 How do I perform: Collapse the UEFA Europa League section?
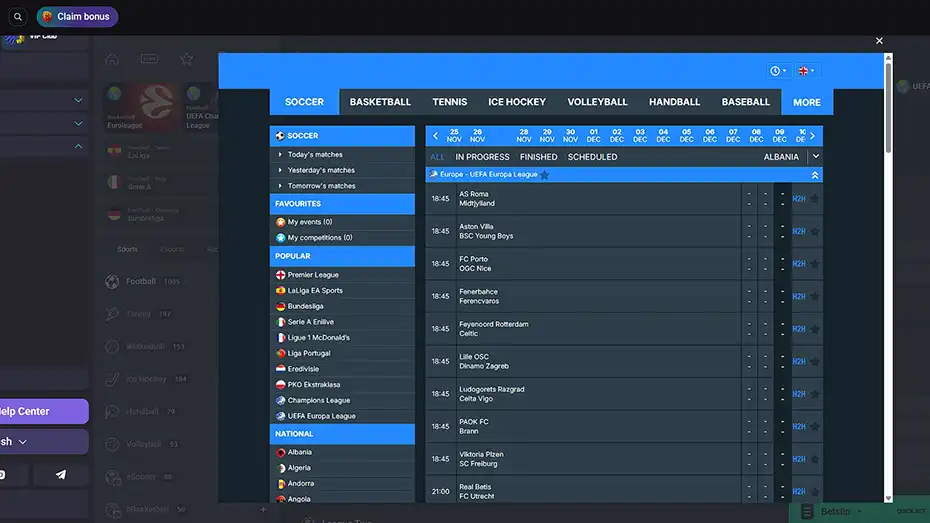pos(815,175)
